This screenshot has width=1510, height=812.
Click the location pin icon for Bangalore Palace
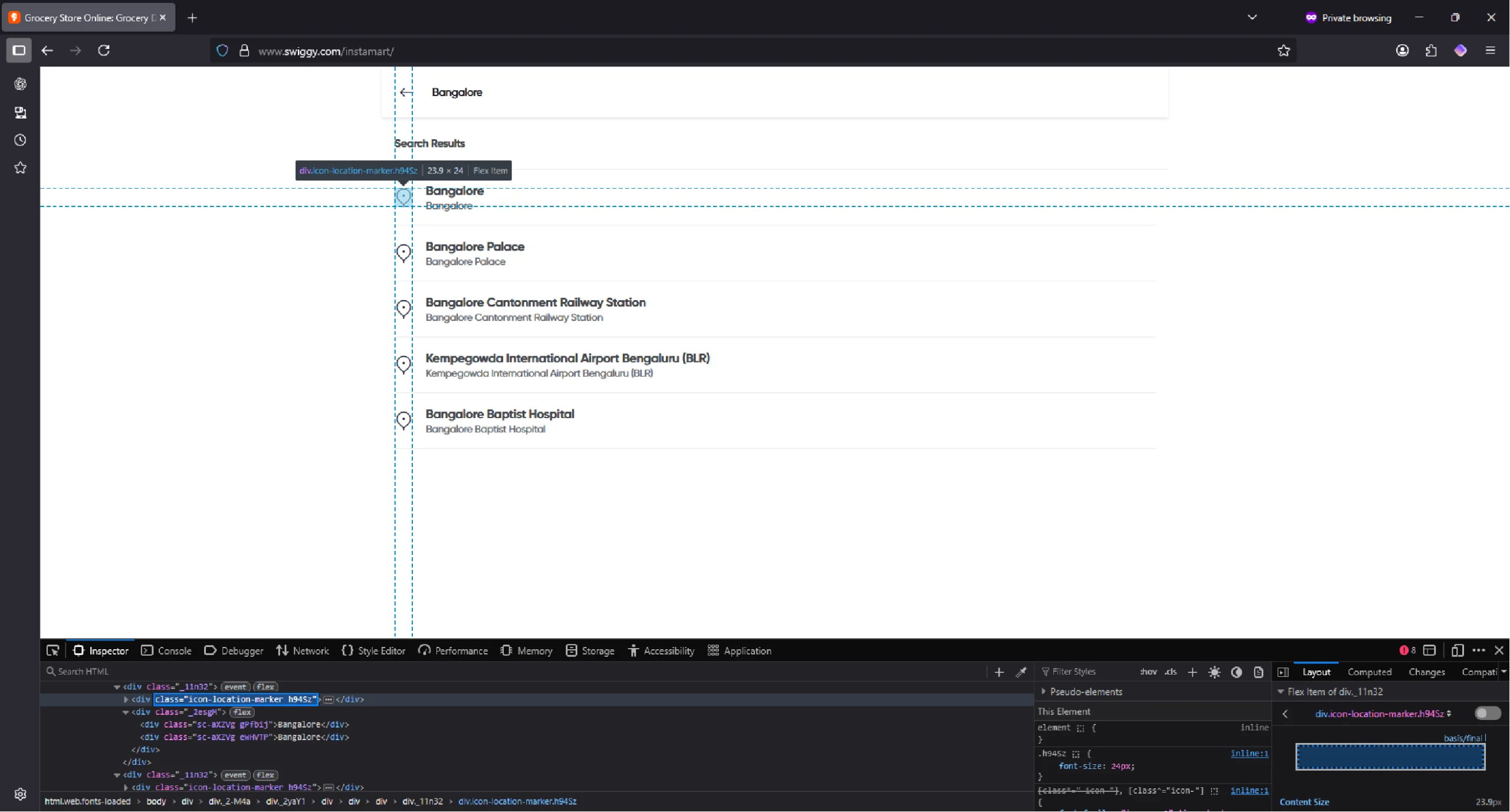pyautogui.click(x=403, y=254)
